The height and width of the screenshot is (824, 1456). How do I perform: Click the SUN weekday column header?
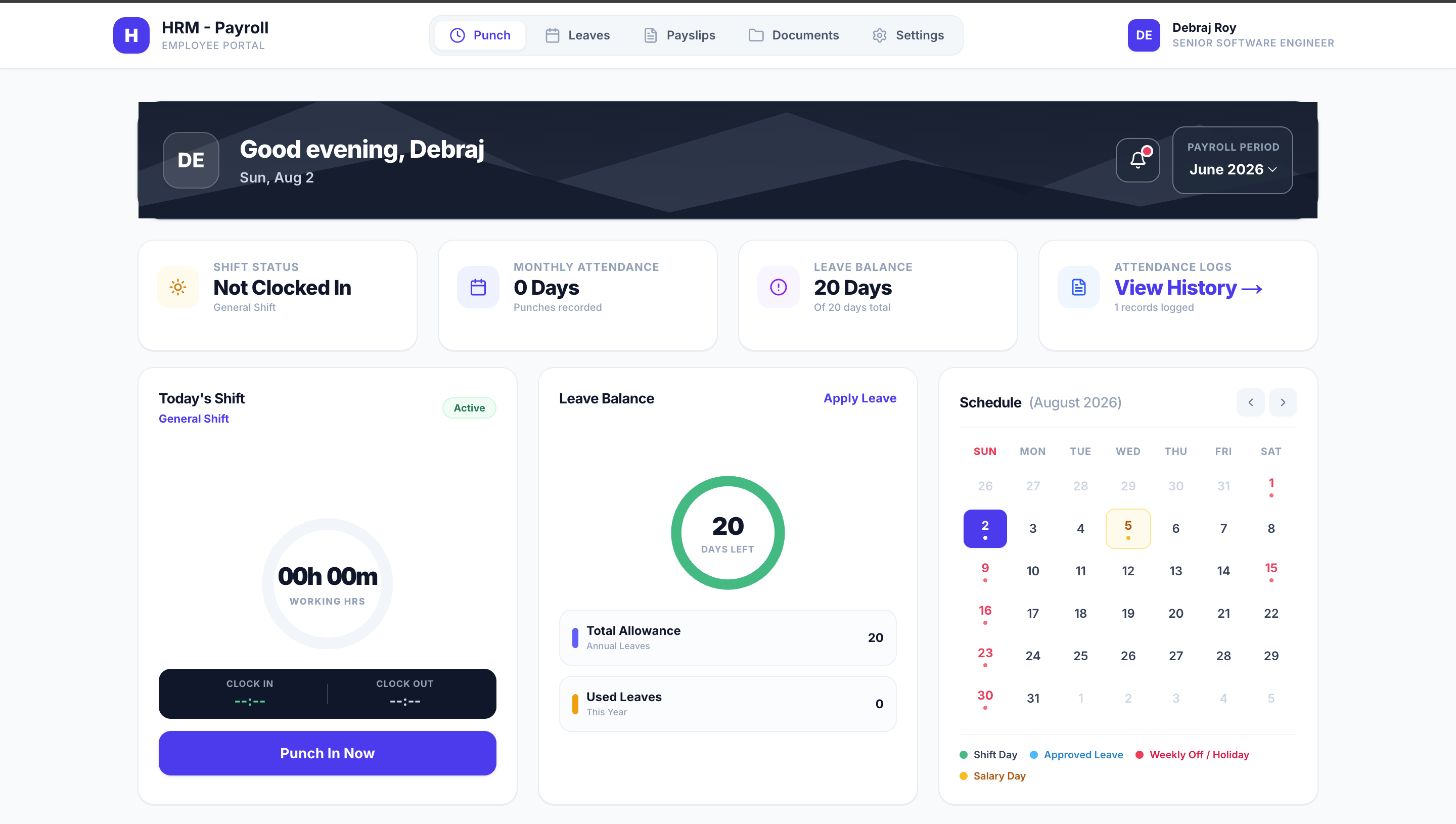[985, 451]
